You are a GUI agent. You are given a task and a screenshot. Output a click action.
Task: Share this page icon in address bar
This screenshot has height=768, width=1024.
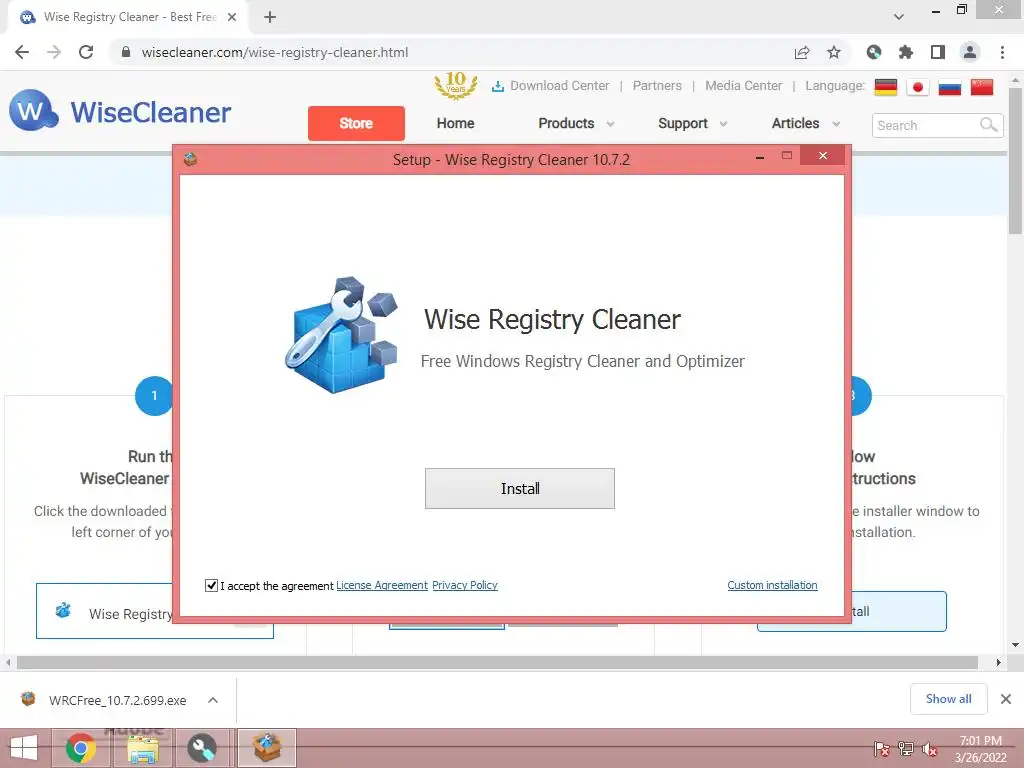click(x=802, y=52)
